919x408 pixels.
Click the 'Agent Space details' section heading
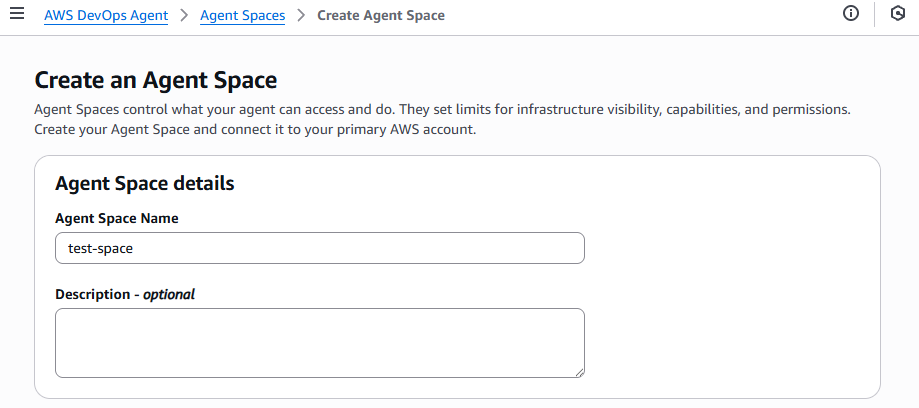[144, 183]
